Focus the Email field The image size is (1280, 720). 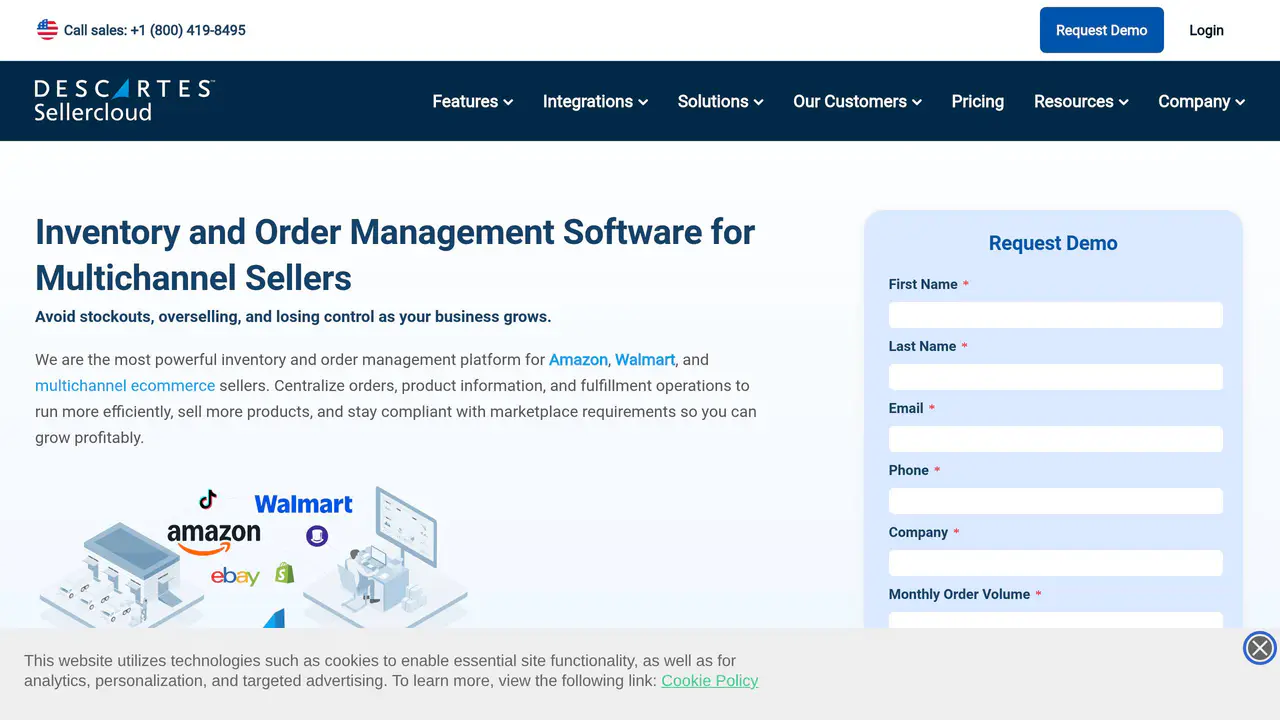1056,439
